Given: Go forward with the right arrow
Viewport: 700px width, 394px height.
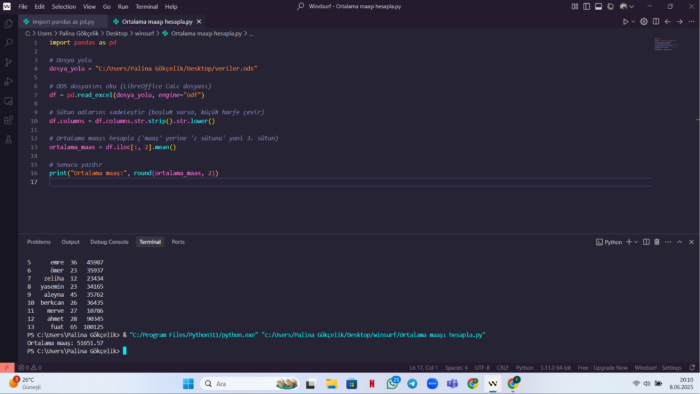Looking at the screenshot, I should pyautogui.click(x=679, y=21).
